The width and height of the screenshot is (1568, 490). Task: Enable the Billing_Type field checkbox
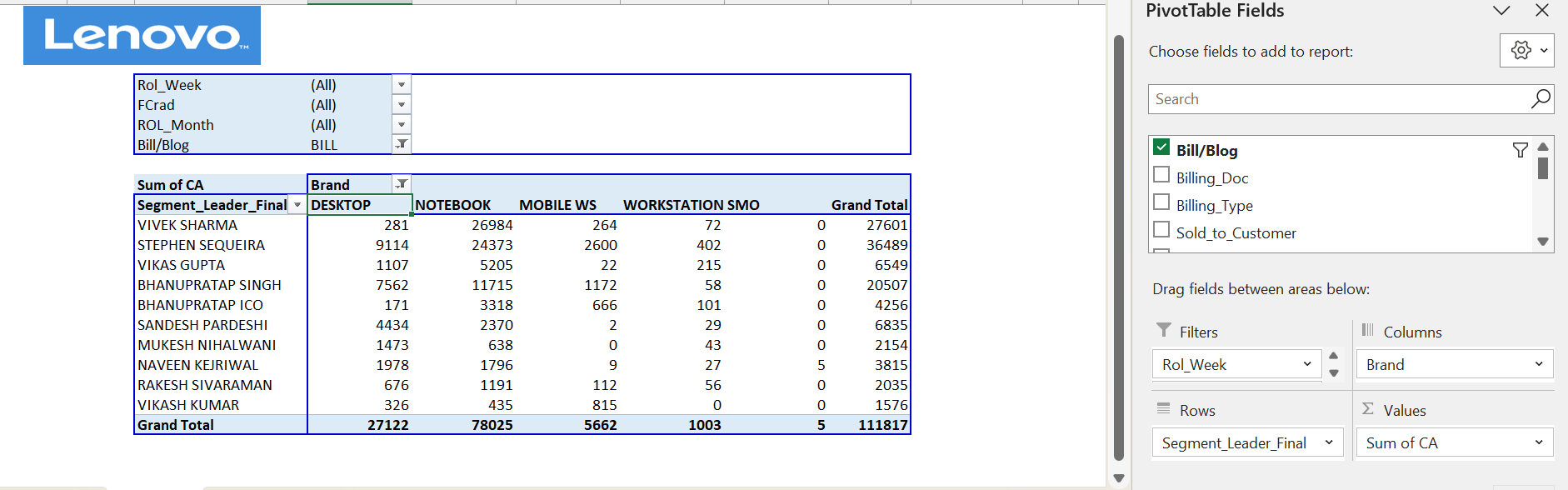(1161, 202)
